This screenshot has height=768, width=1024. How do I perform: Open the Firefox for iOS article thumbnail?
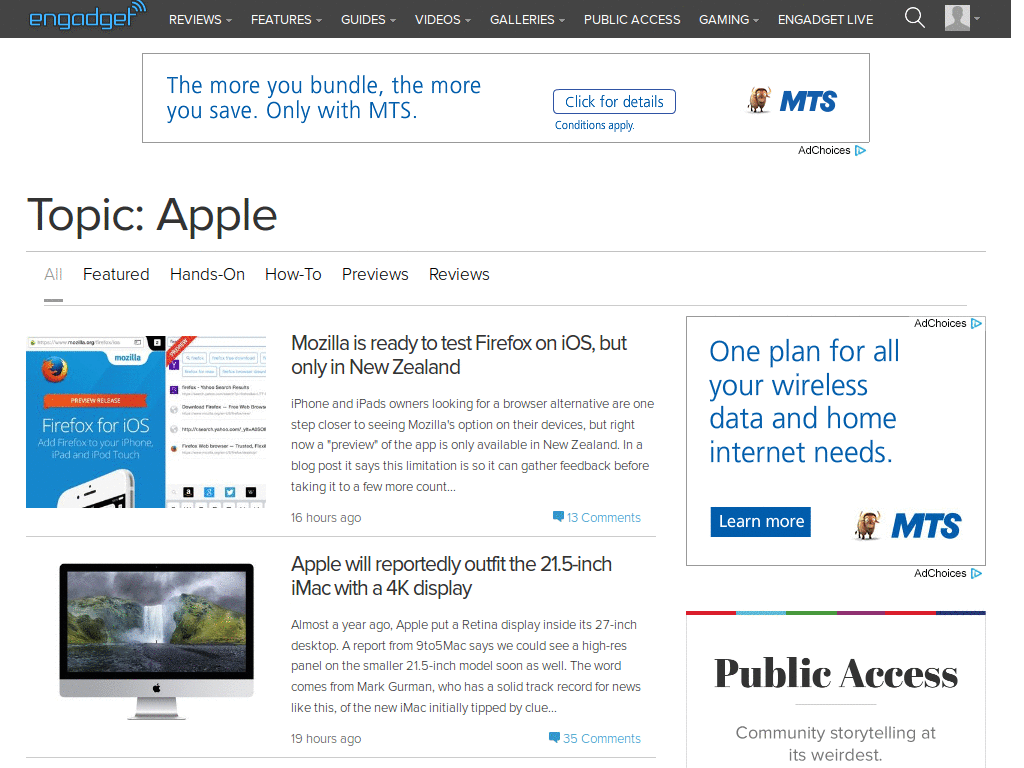[146, 422]
